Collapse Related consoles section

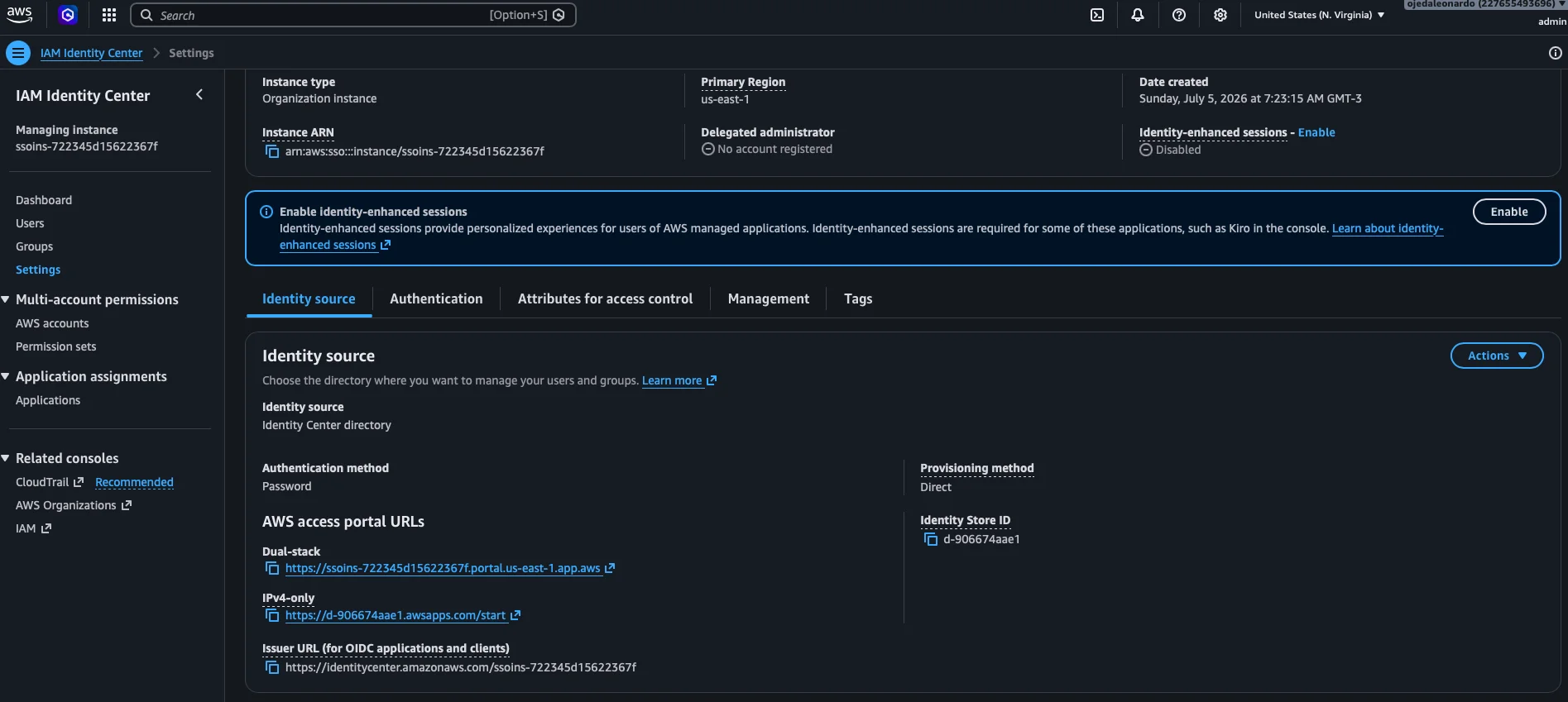[x=6, y=458]
